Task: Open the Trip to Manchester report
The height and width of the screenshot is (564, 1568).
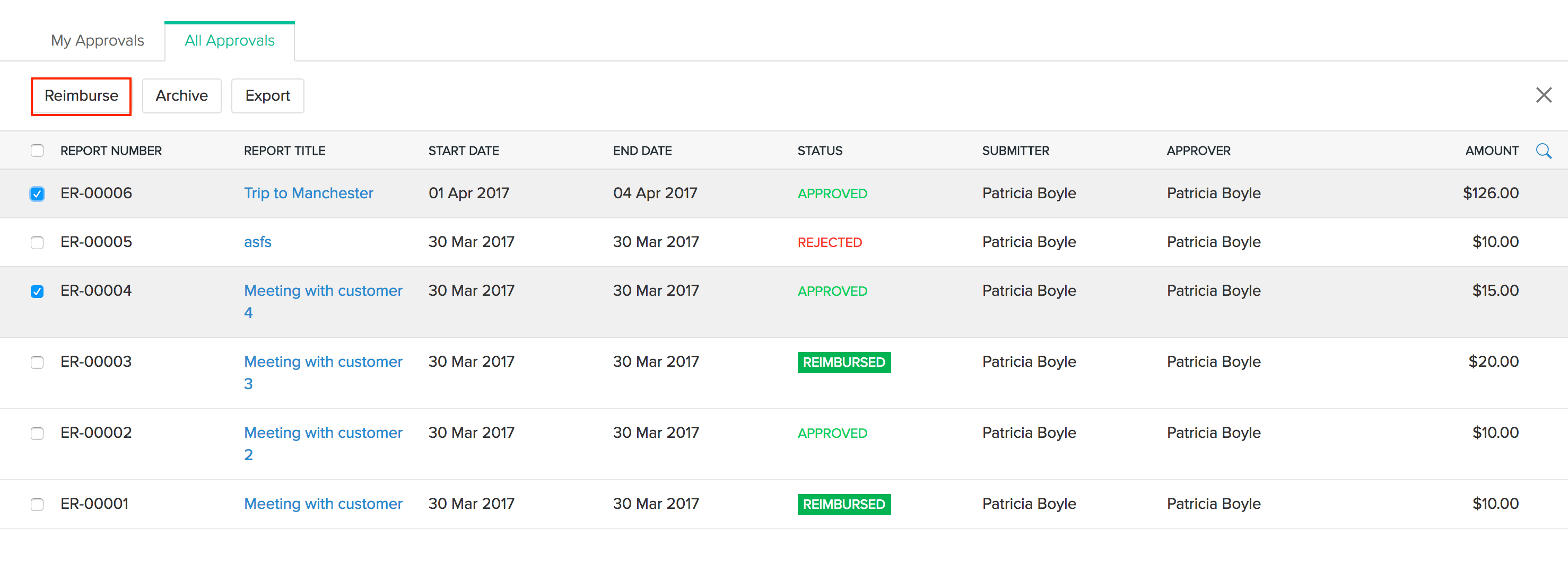Action: [309, 193]
